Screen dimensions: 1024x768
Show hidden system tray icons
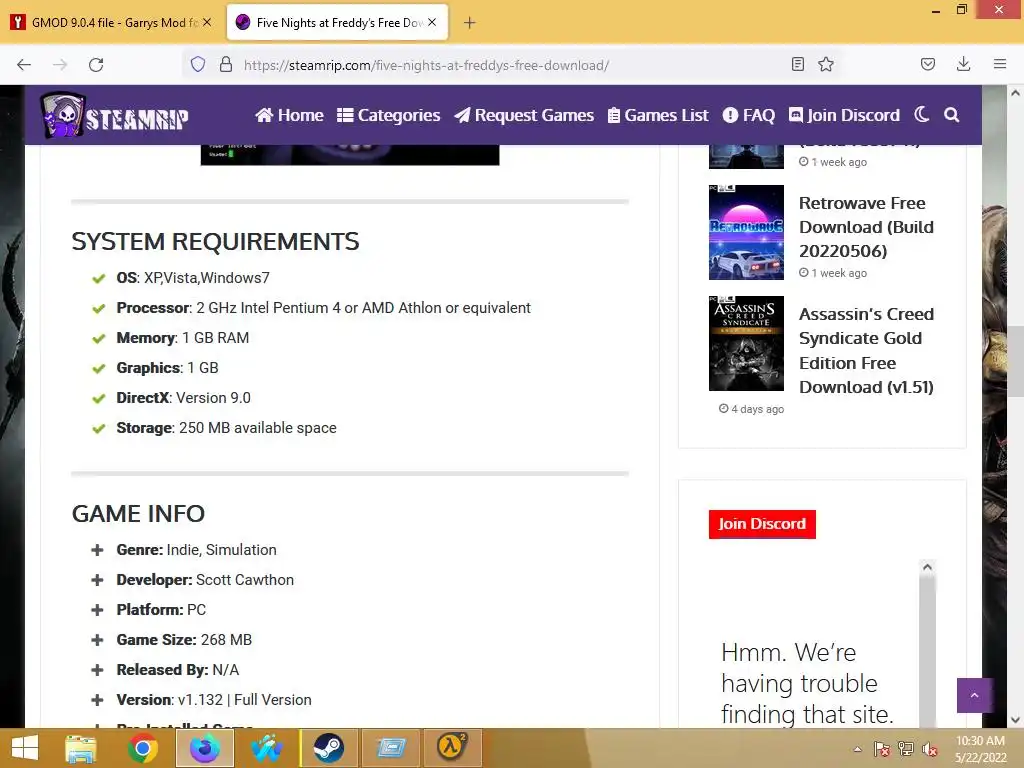[x=857, y=749]
